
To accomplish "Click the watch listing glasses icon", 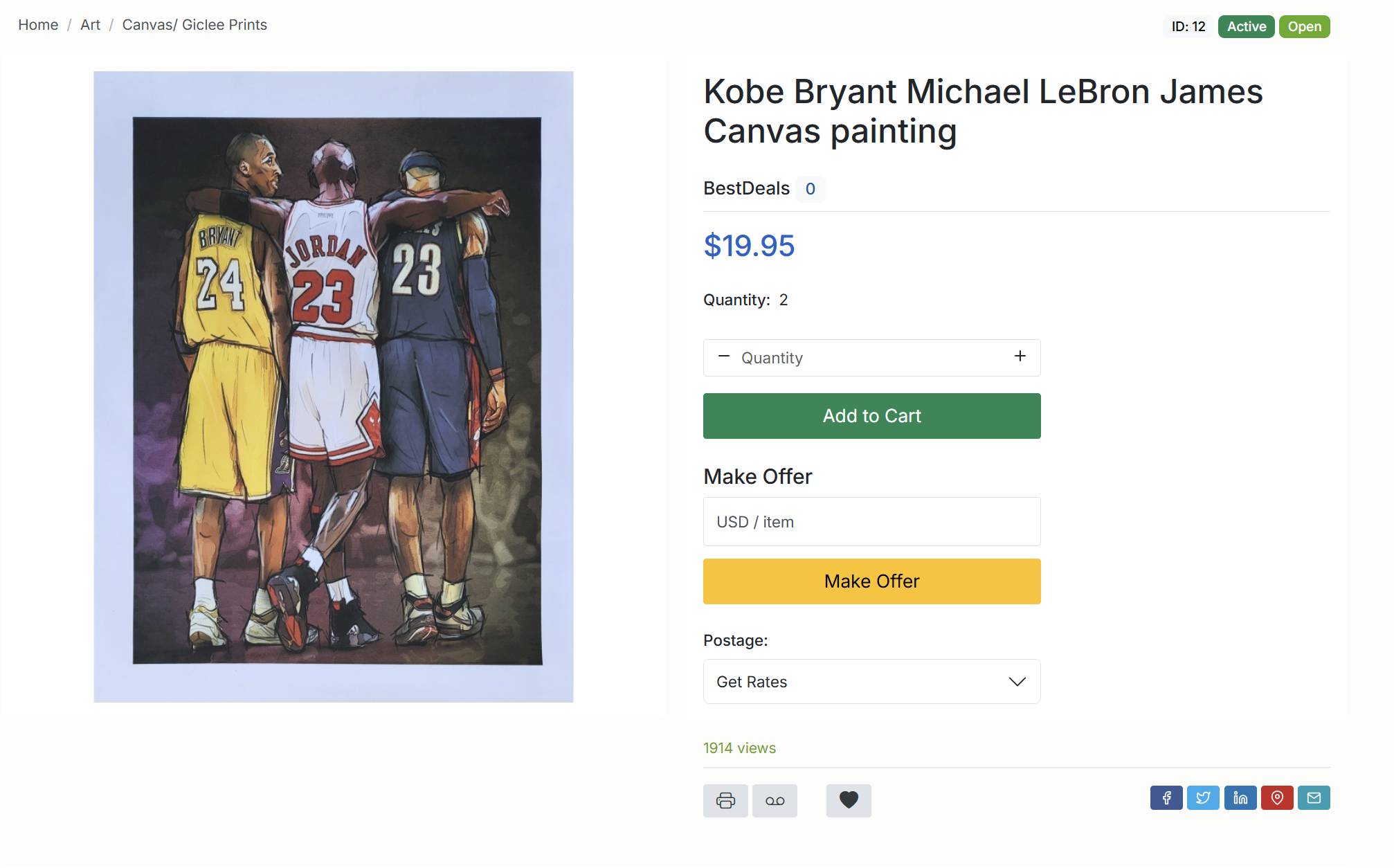I will point(775,801).
